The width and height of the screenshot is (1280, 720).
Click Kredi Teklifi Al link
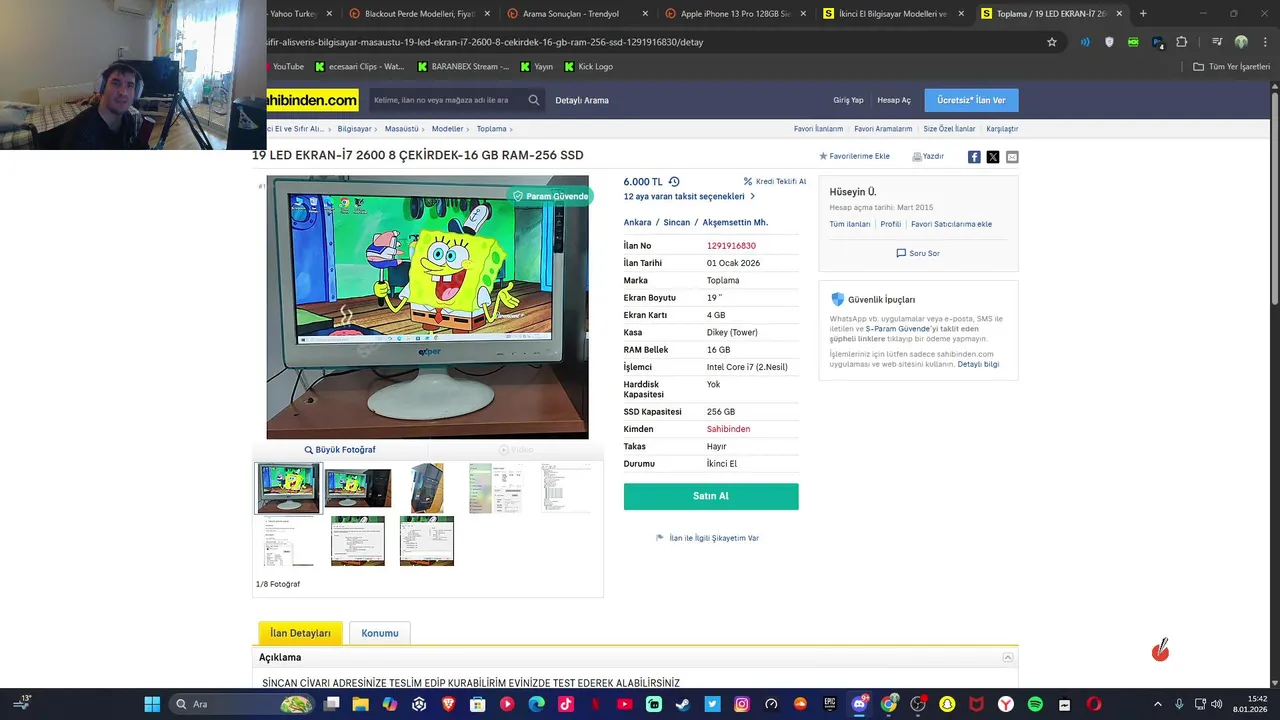(x=775, y=182)
